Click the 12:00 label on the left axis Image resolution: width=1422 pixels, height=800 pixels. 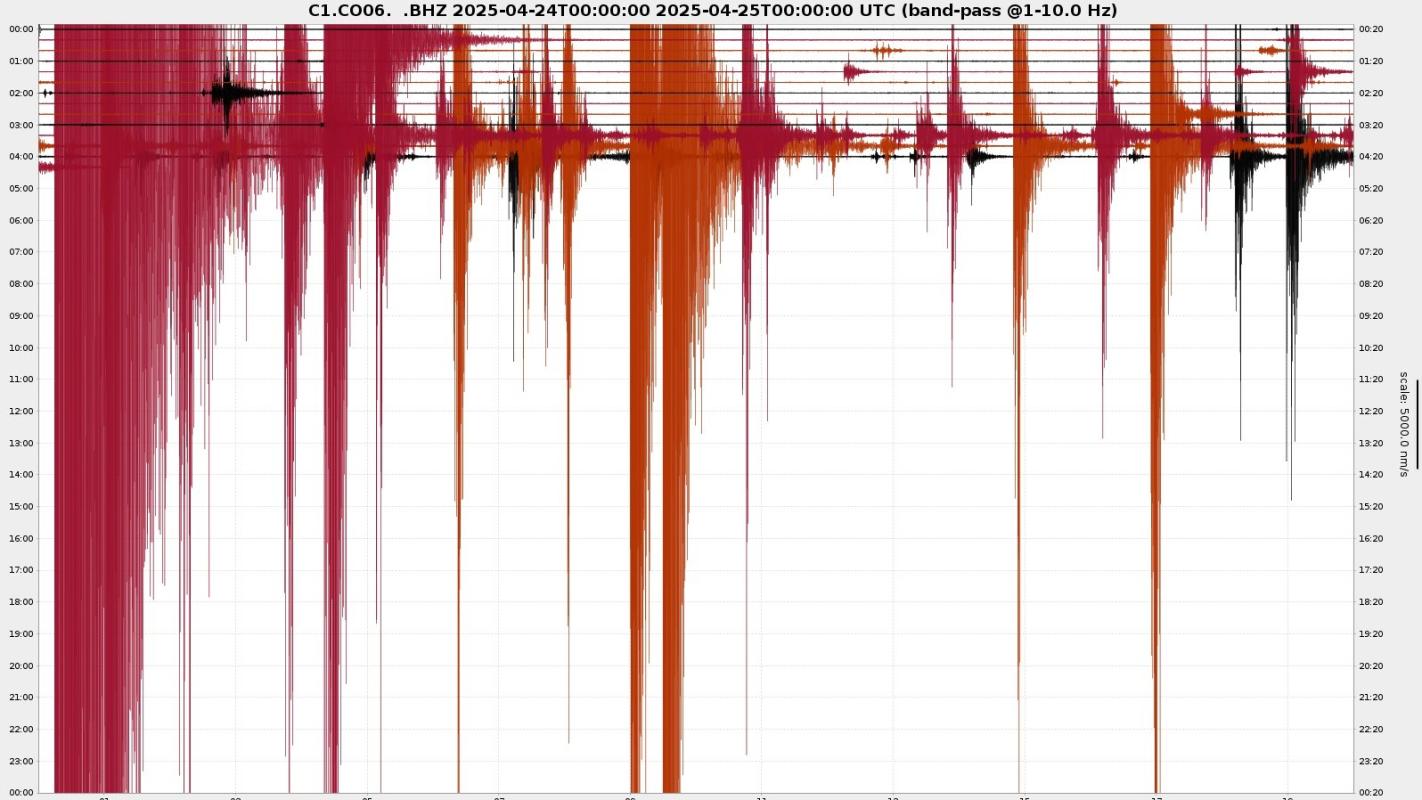tap(21, 411)
